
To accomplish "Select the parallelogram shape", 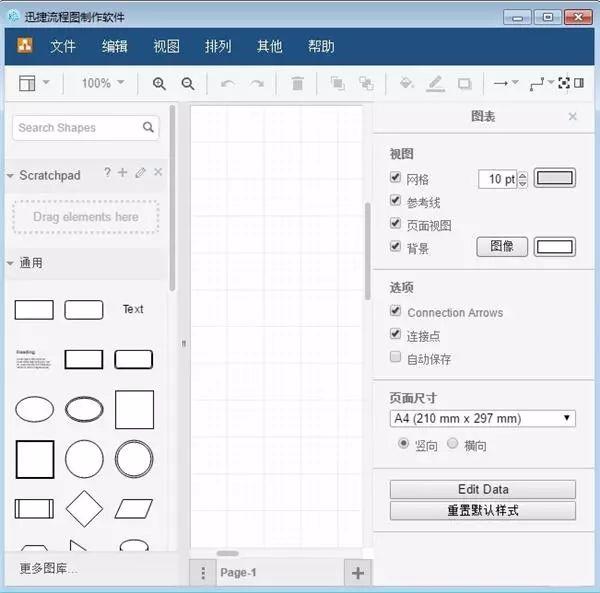I will click(134, 509).
